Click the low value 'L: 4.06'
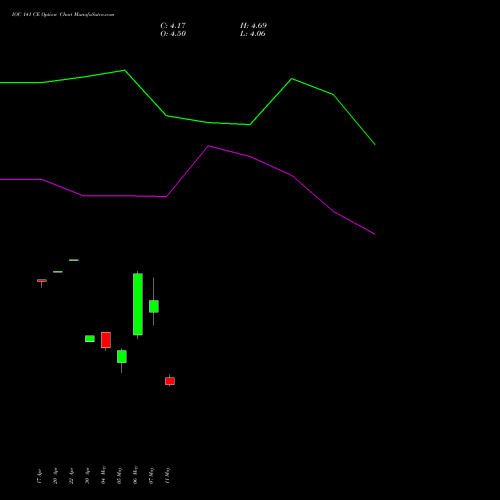This screenshot has height=500, width=500. pyautogui.click(x=253, y=34)
